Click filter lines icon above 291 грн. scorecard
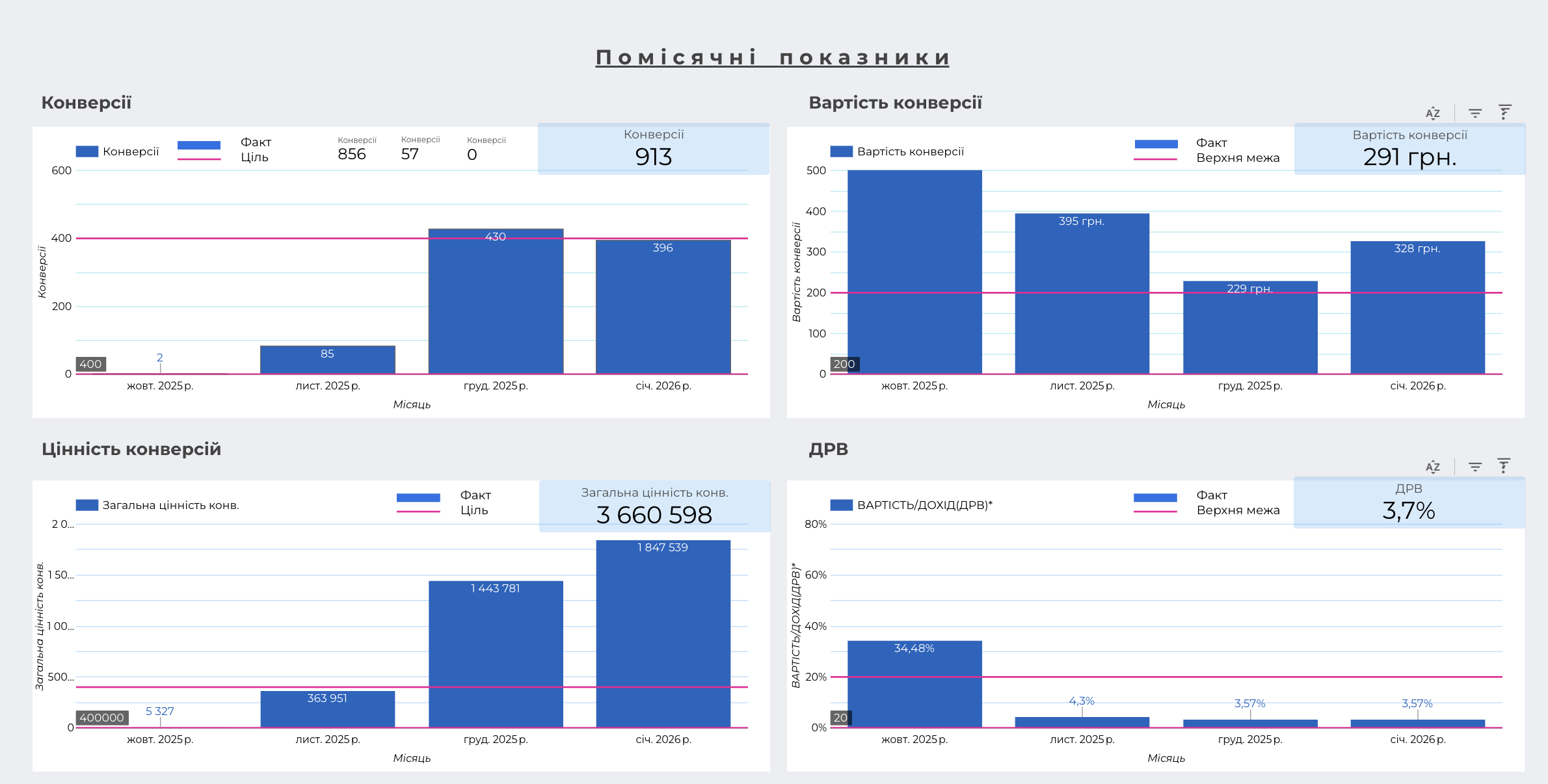Viewport: 1548px width, 784px height. pyautogui.click(x=1475, y=113)
